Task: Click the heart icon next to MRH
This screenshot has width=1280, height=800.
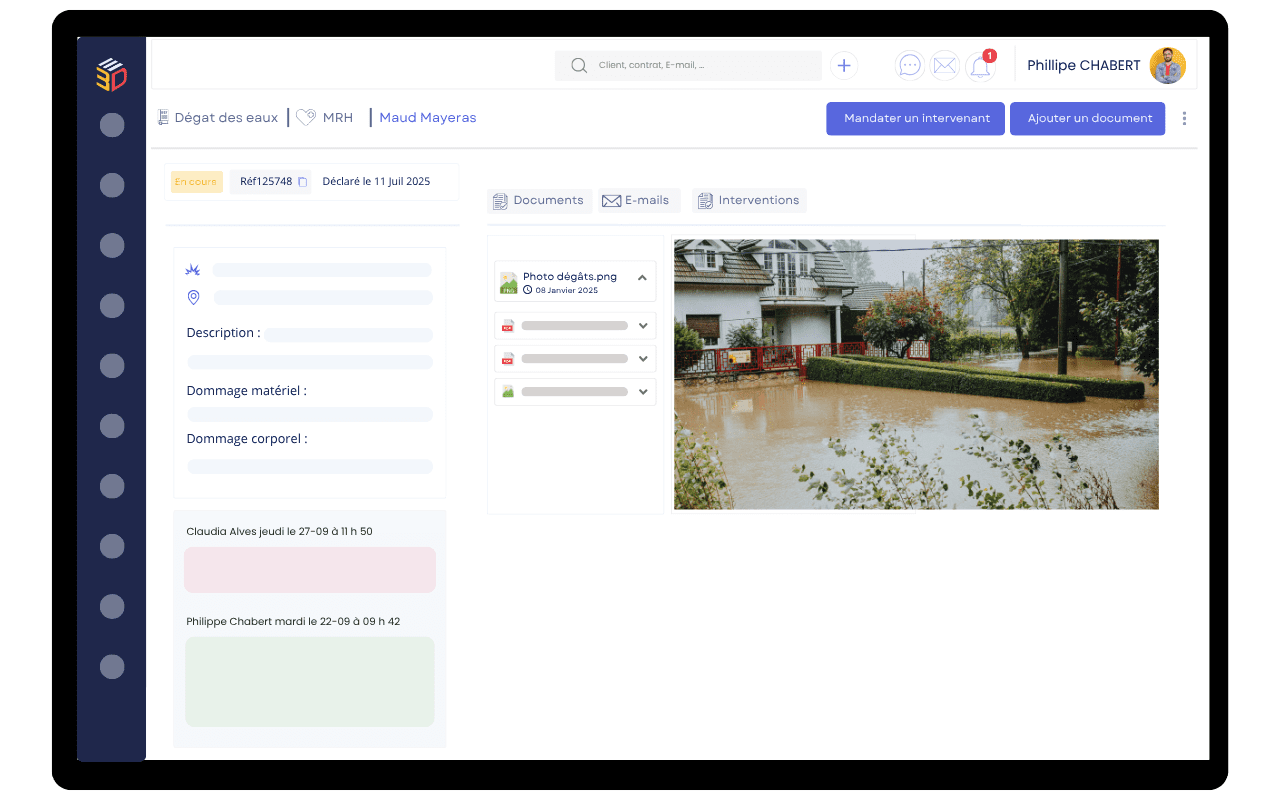Action: click(303, 117)
